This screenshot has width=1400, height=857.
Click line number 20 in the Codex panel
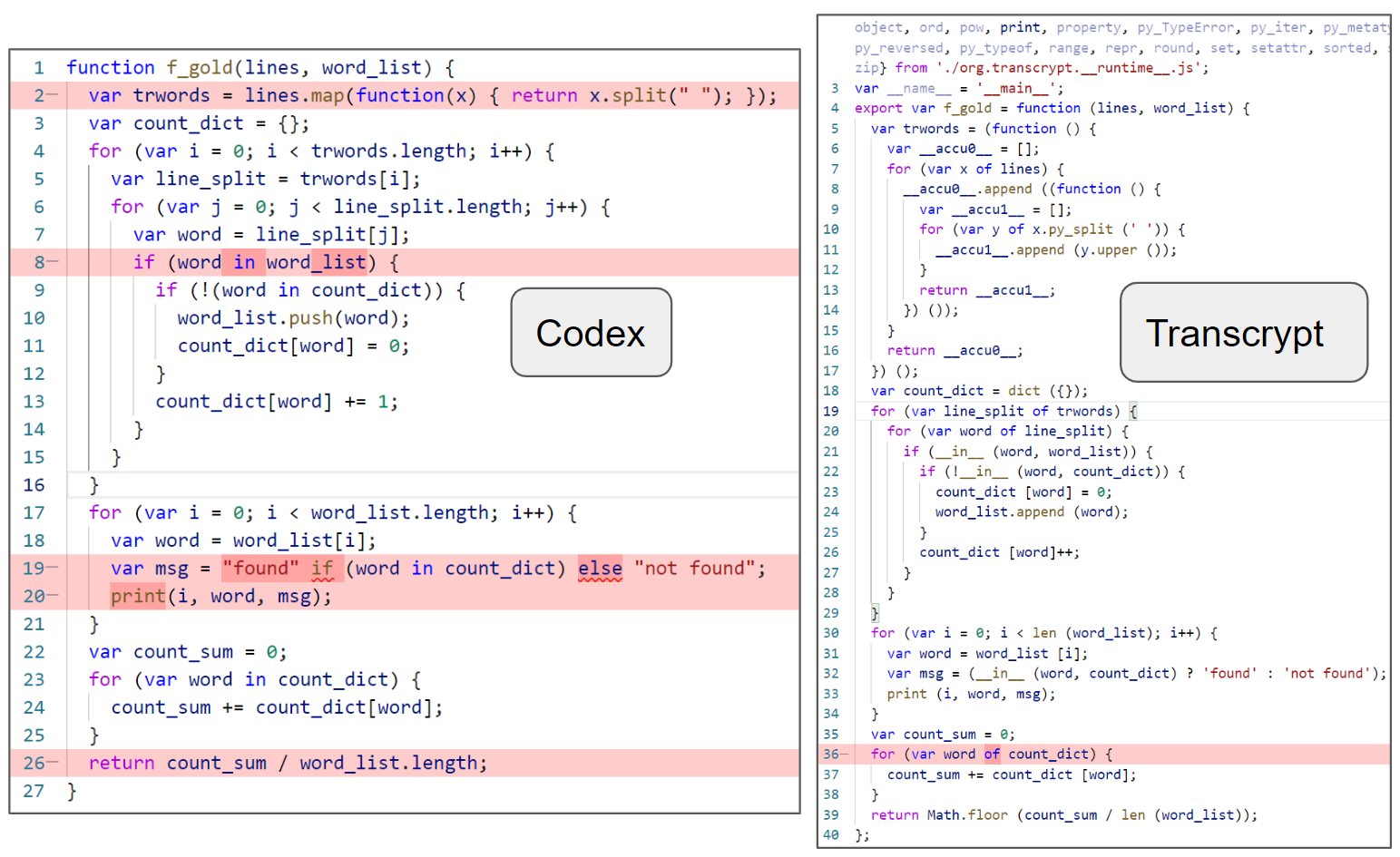(34, 597)
